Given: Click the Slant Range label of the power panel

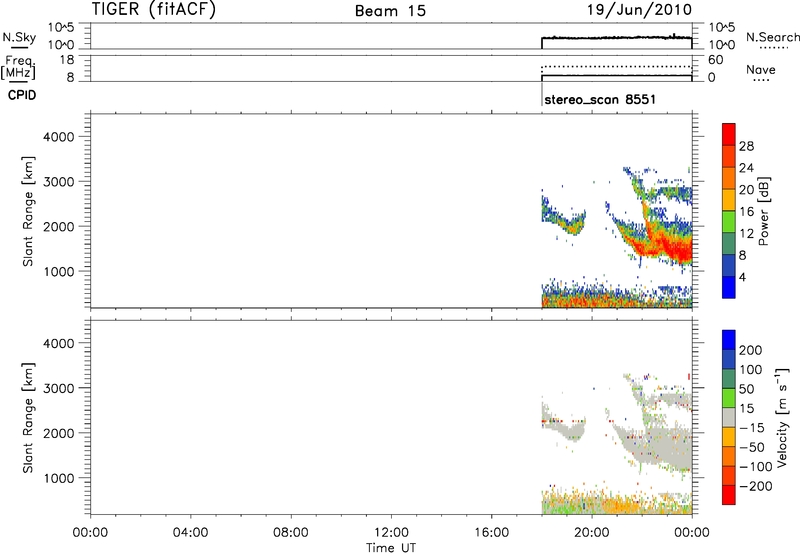Looking at the screenshot, I should pyautogui.click(x=28, y=211).
